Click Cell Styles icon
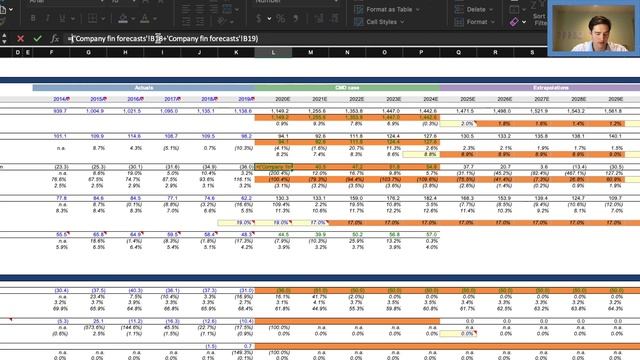 [x=358, y=22]
